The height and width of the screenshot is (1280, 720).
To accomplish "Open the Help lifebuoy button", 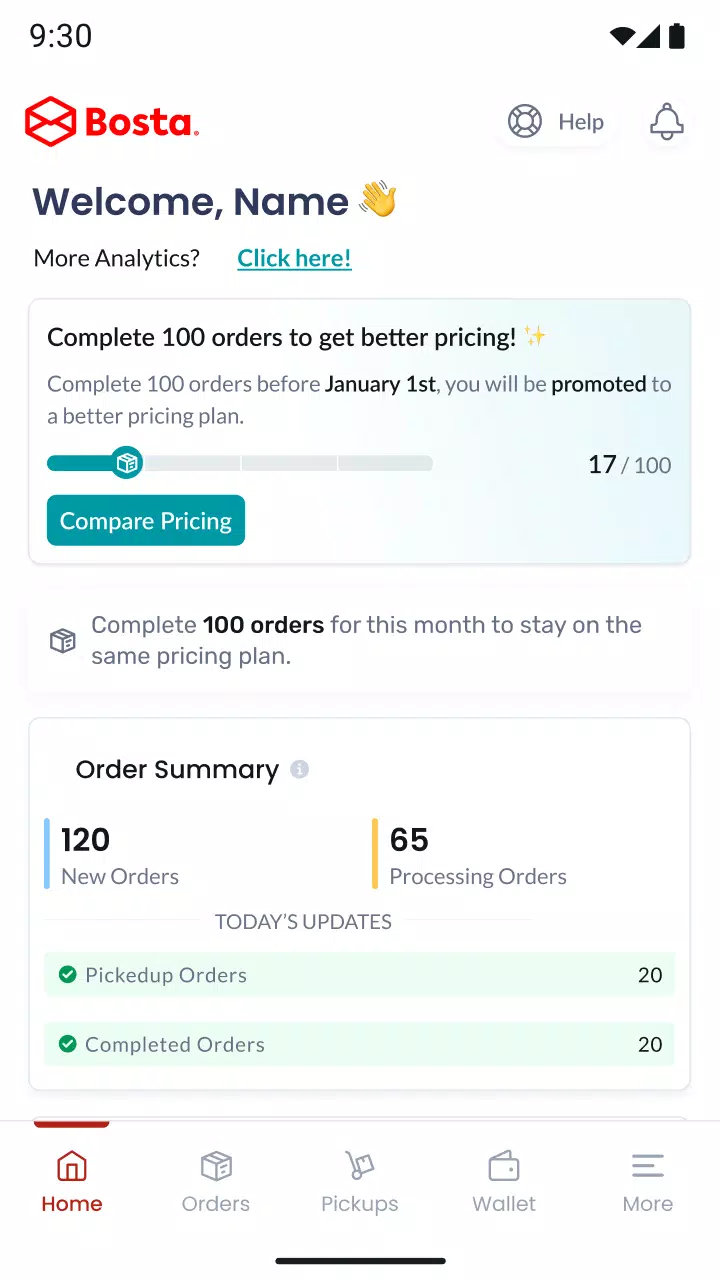I will [x=556, y=122].
